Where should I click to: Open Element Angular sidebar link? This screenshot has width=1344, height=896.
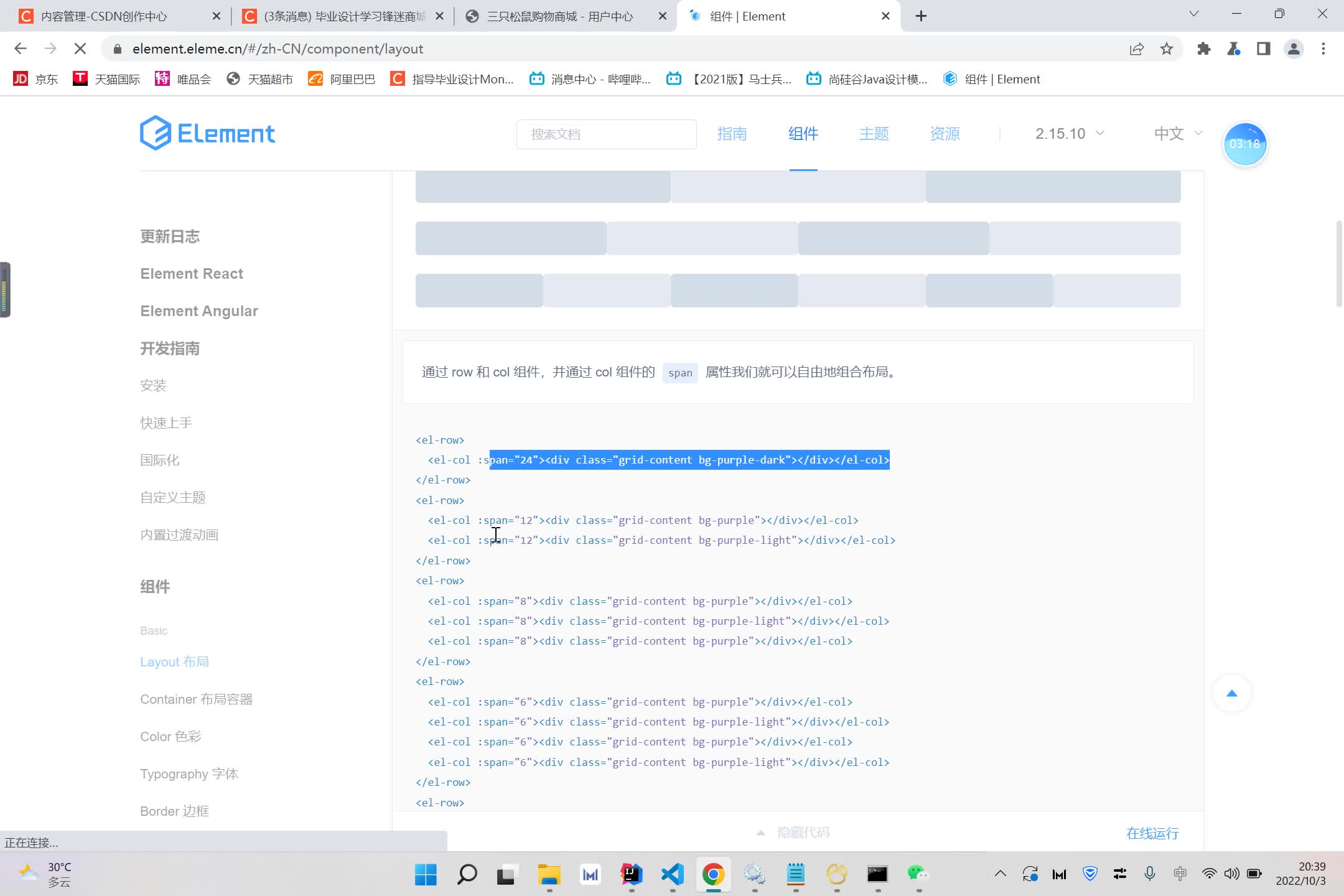click(x=199, y=311)
